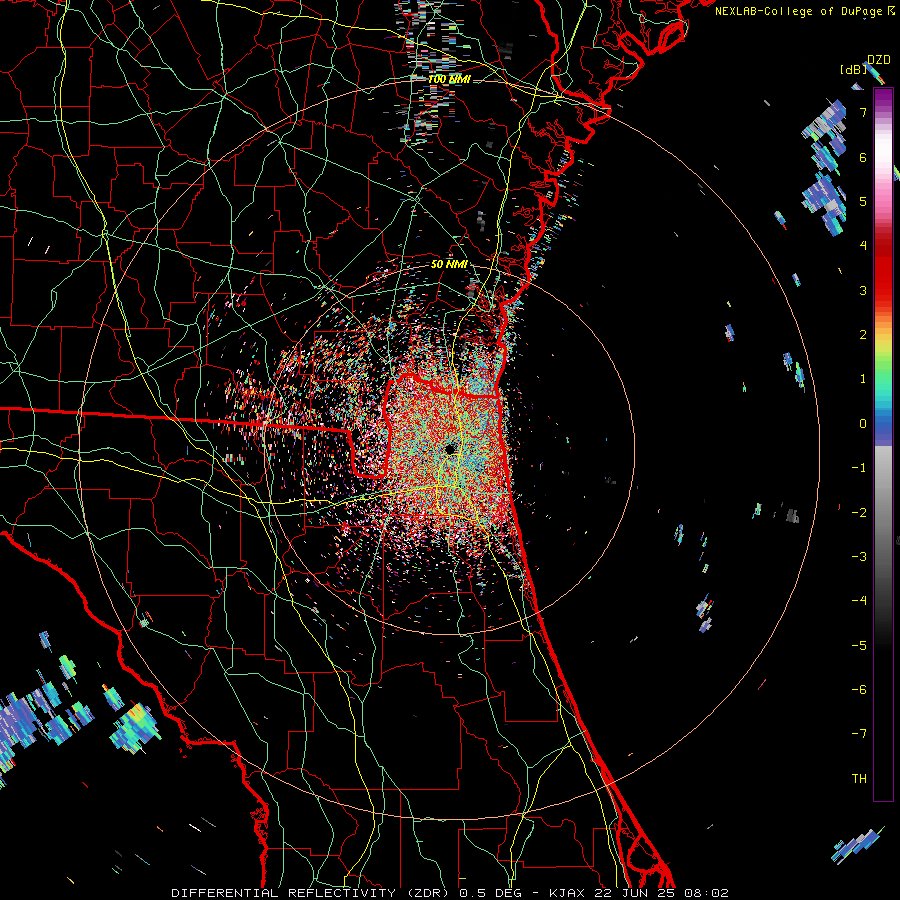Image resolution: width=900 pixels, height=900 pixels.
Task: Click the 4 value on the color scale
Action: (x=863, y=246)
